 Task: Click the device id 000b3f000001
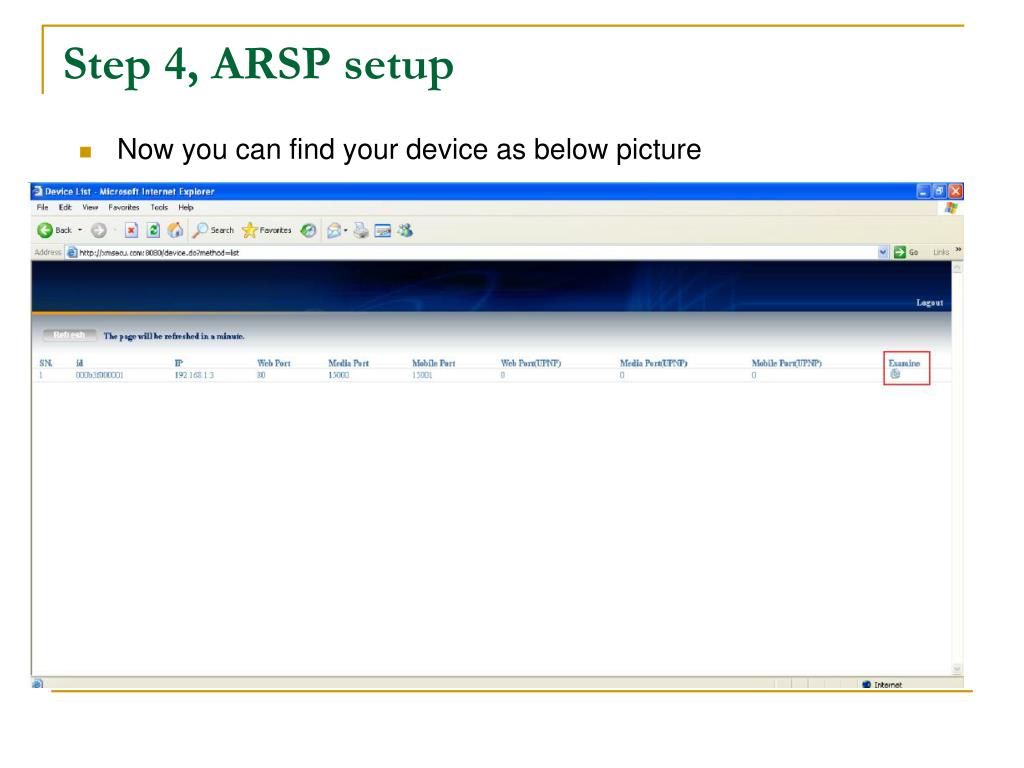click(99, 376)
